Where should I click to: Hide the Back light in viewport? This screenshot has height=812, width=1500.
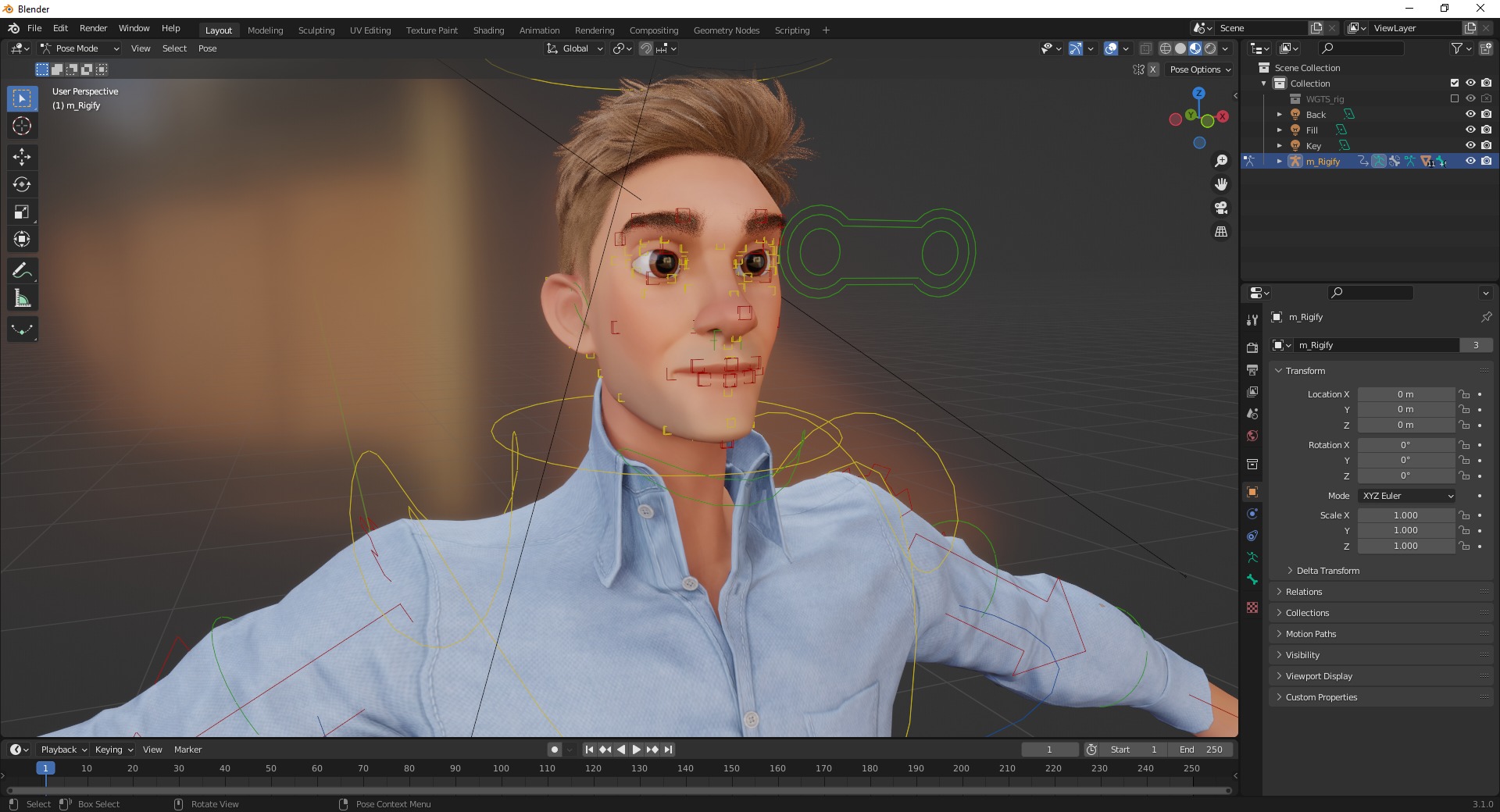(1470, 115)
